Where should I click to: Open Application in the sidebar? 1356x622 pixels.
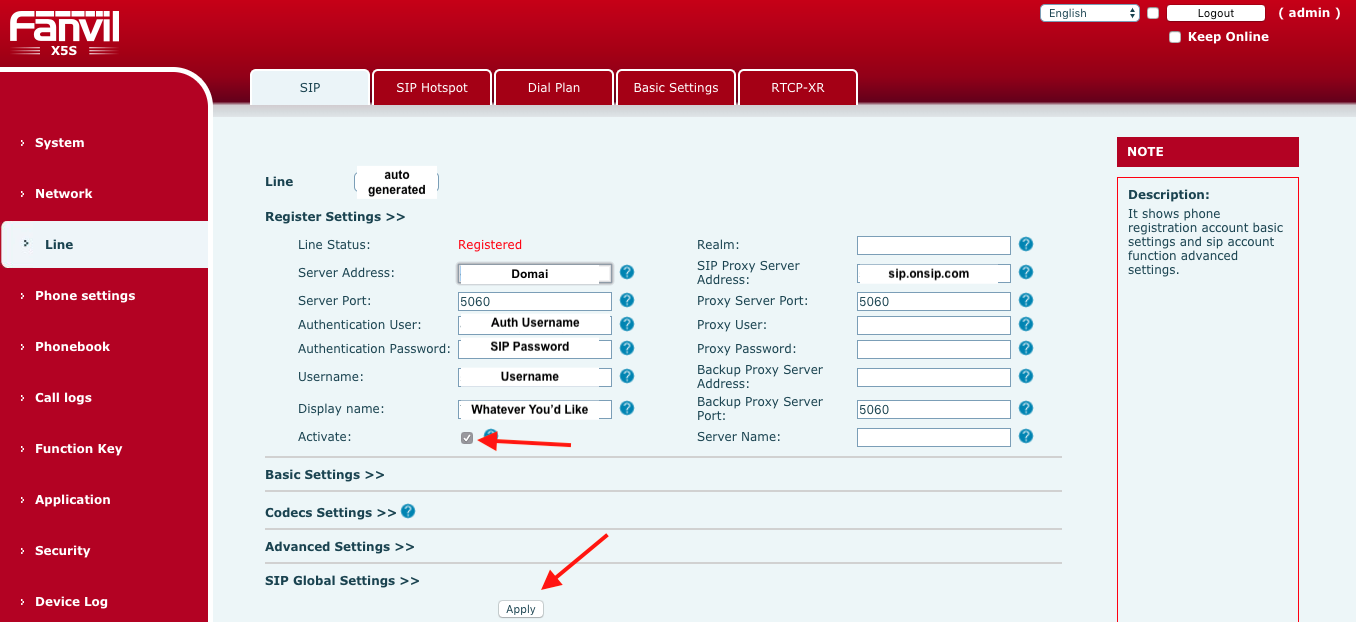73,500
